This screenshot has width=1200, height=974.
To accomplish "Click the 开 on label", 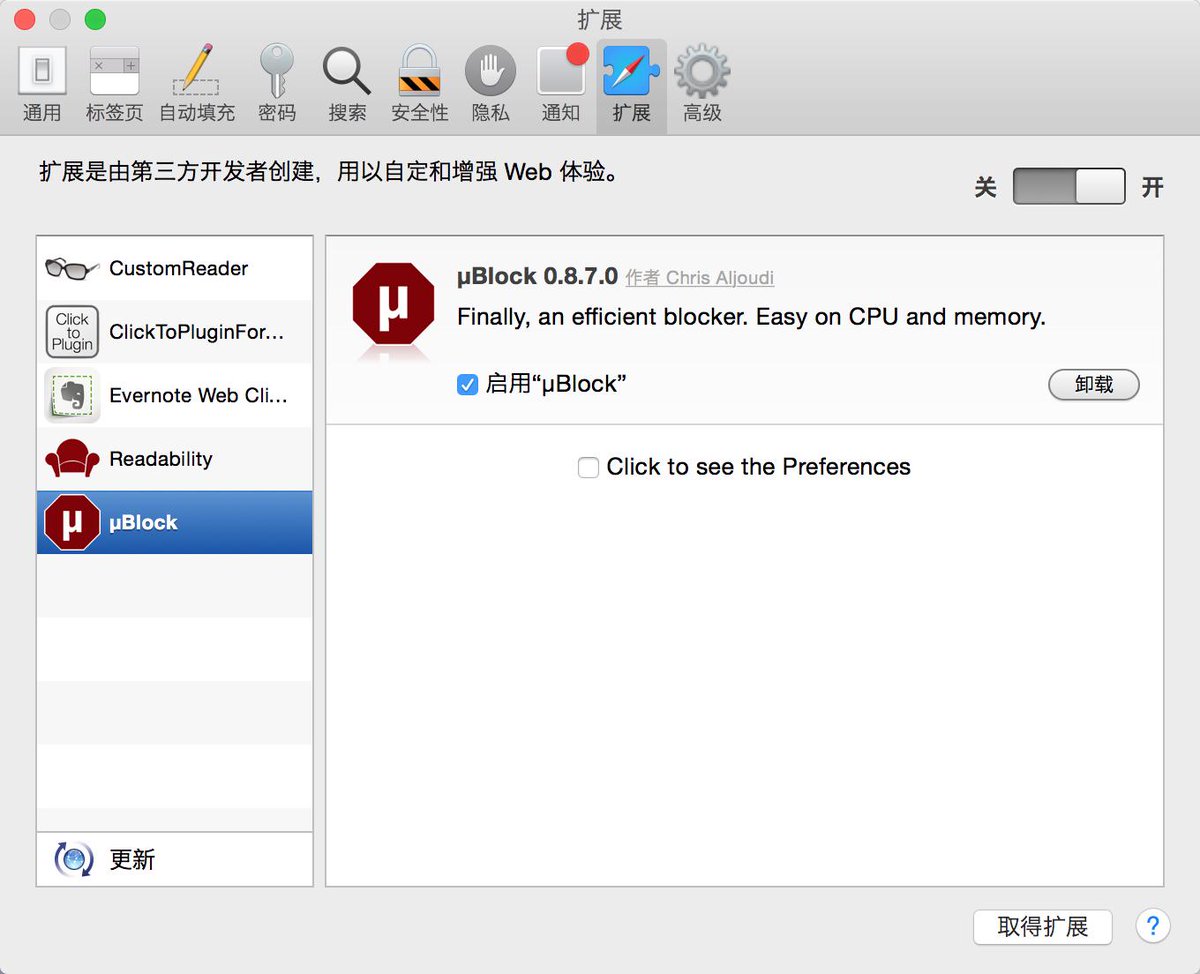I will pos(1153,187).
